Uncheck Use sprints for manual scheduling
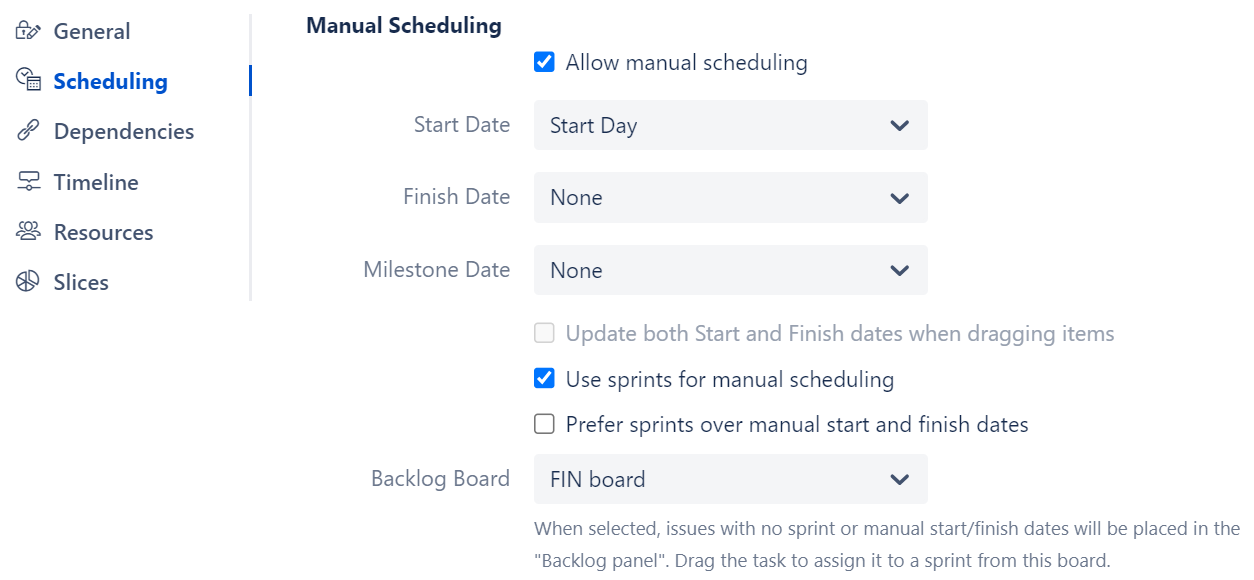 pos(544,378)
